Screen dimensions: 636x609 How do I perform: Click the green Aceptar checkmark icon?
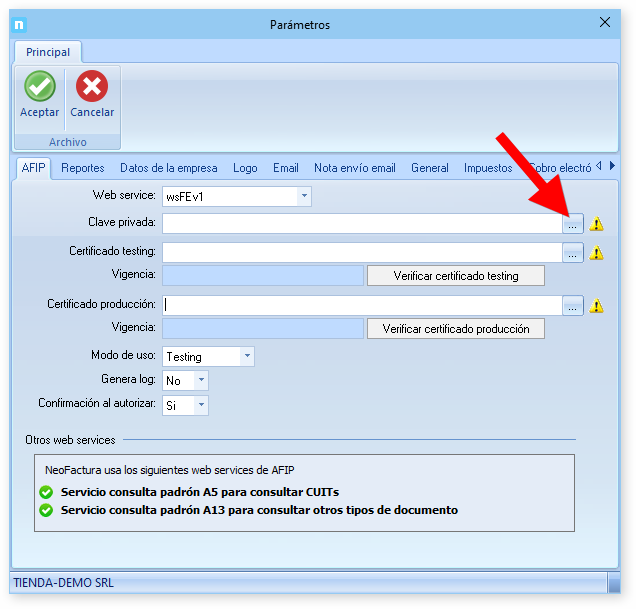pyautogui.click(x=40, y=87)
